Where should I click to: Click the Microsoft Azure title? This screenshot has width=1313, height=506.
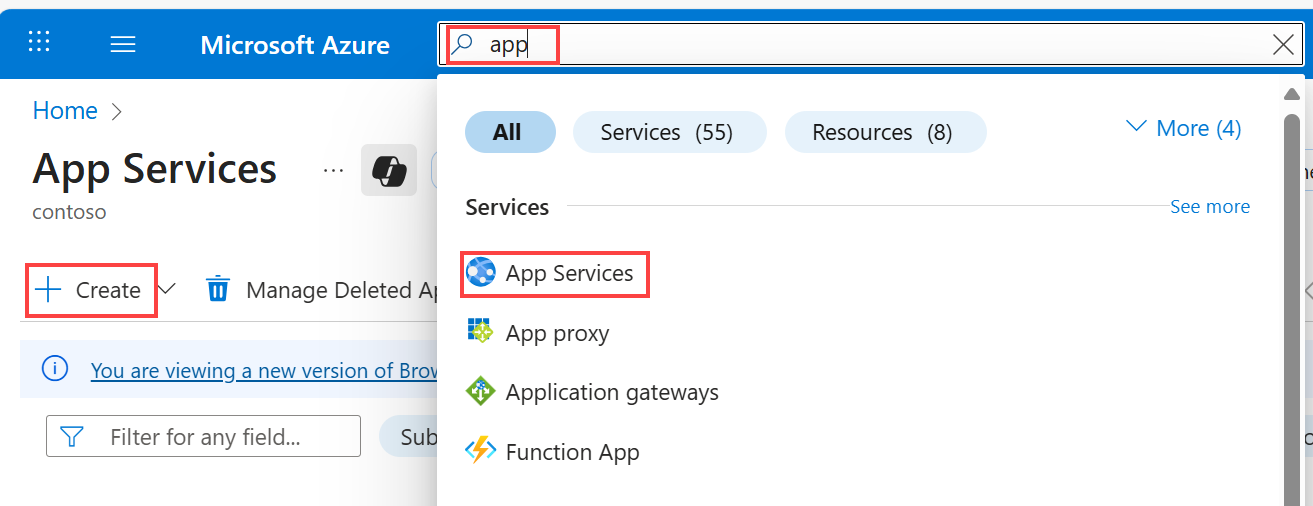(295, 45)
